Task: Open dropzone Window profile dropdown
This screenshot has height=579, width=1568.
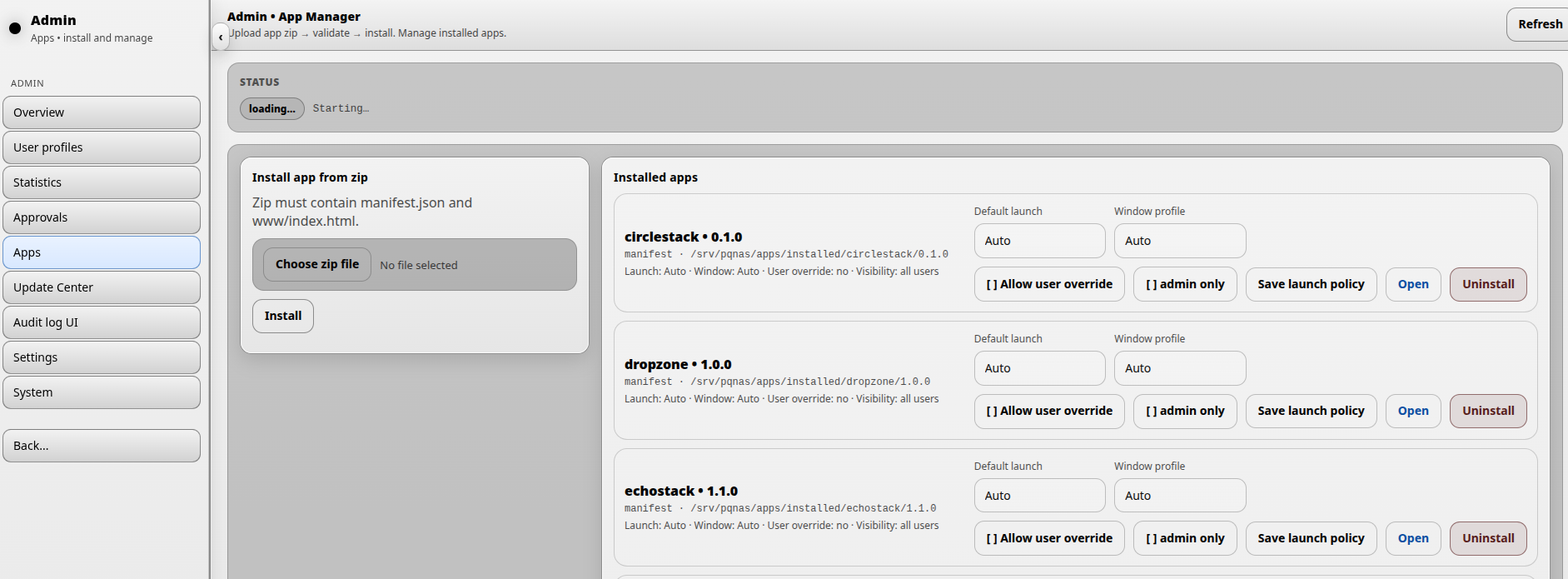Action: (x=1180, y=368)
